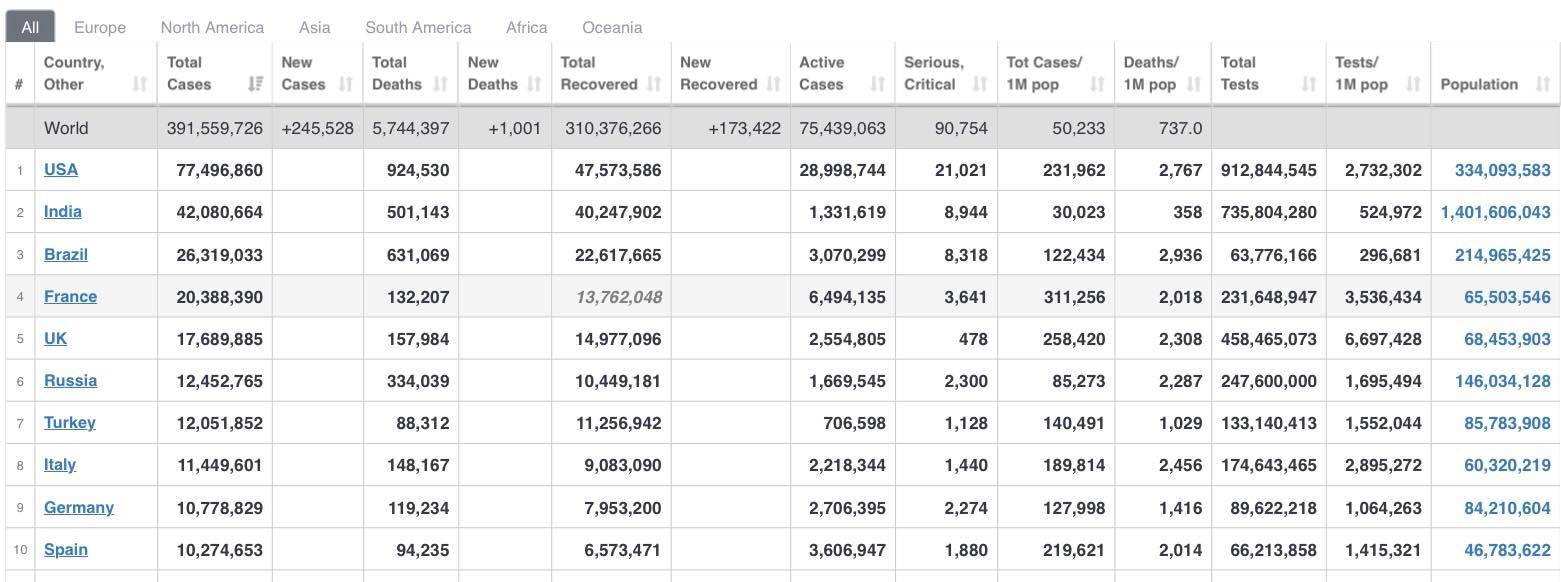Click the India country link
The height and width of the screenshot is (582, 1561).
coord(63,212)
